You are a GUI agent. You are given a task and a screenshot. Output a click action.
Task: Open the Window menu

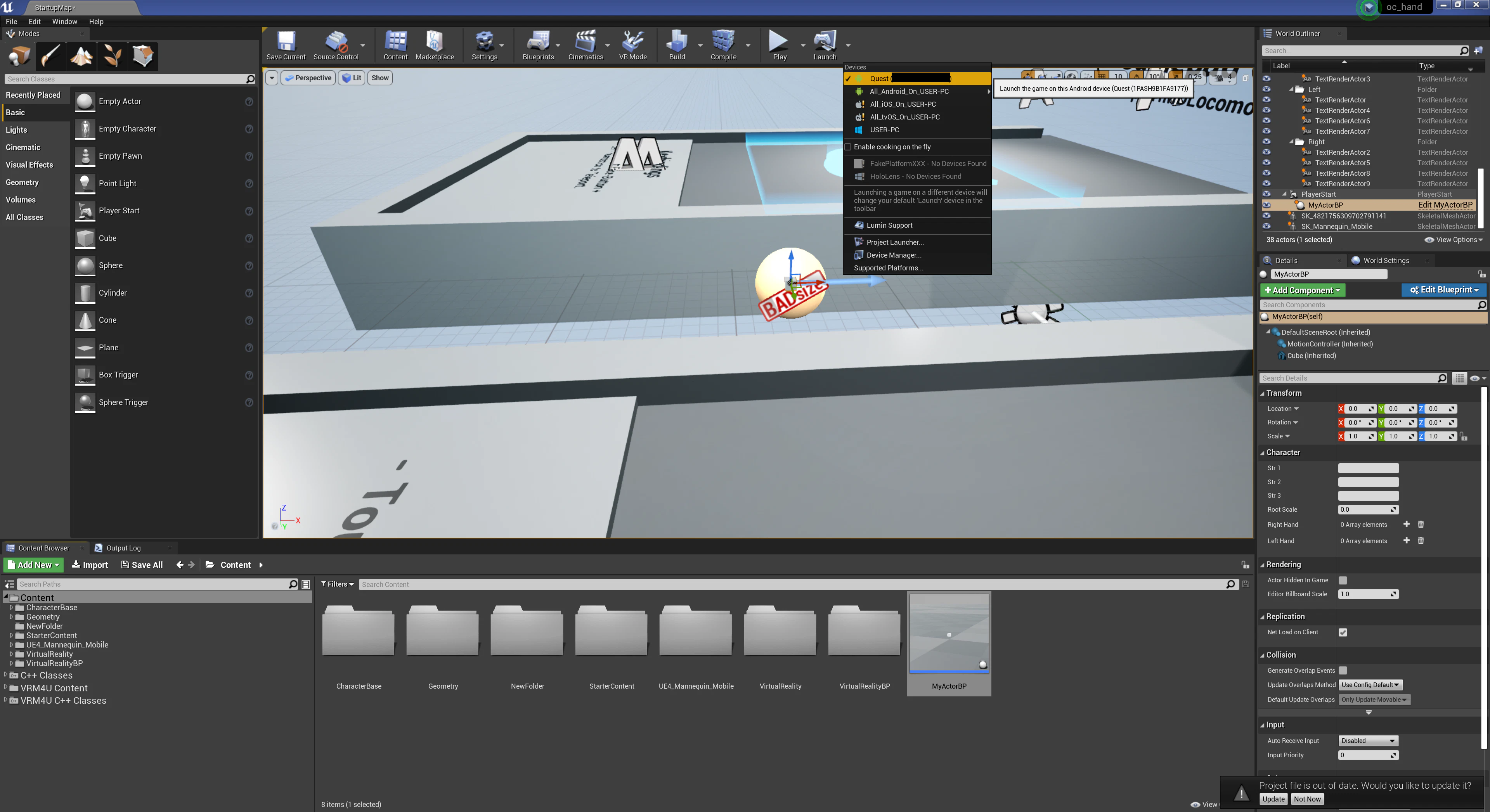[64, 21]
